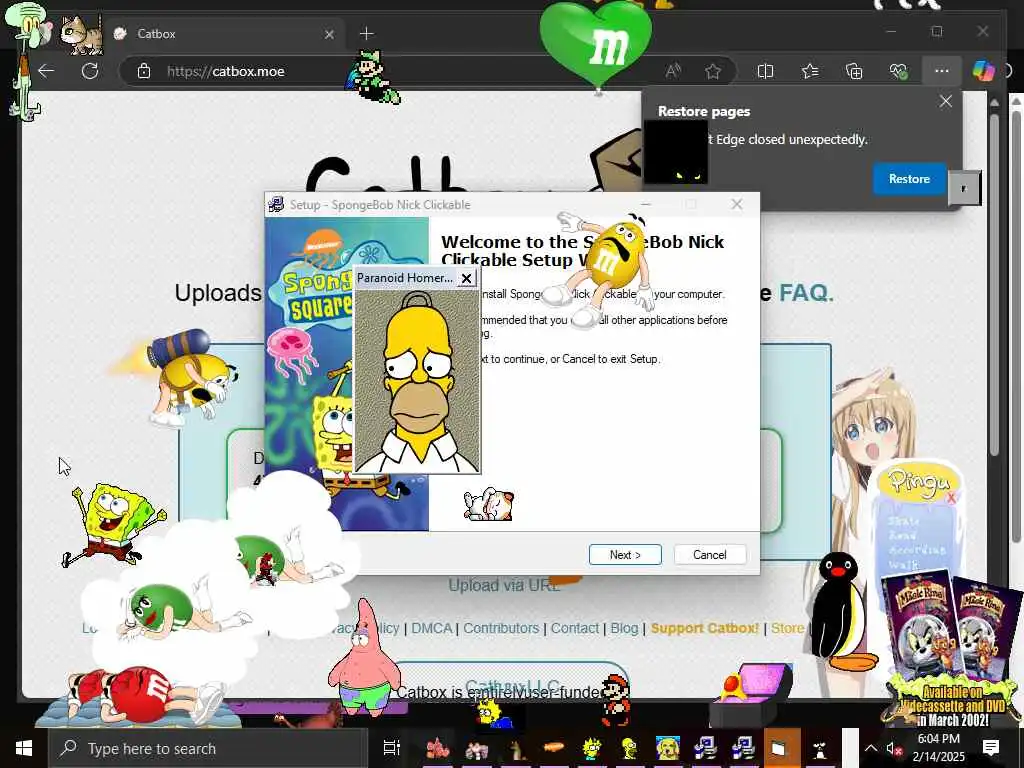Viewport: 1024px width, 768px height.
Task: Dismiss the Restore pages popup
Action: pos(945,101)
